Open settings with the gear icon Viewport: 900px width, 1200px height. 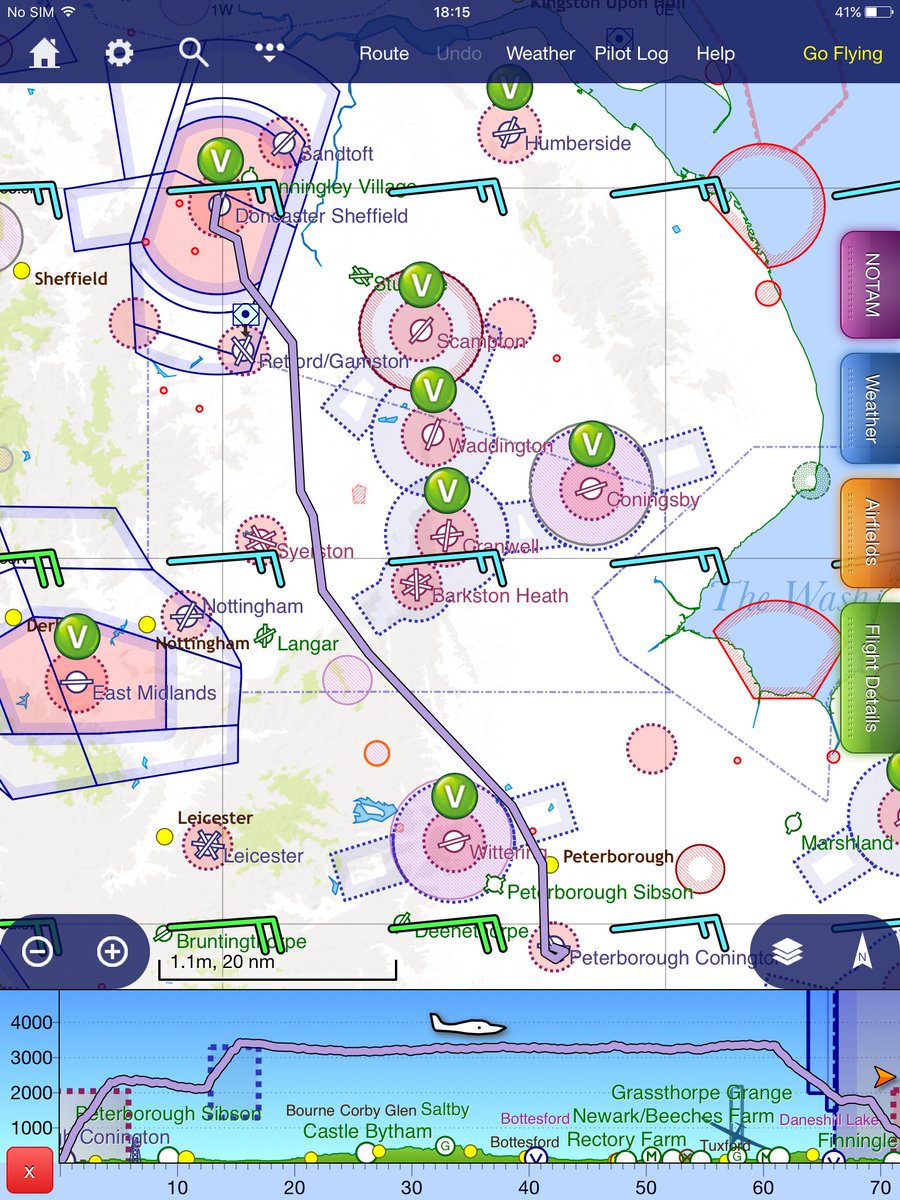click(119, 52)
